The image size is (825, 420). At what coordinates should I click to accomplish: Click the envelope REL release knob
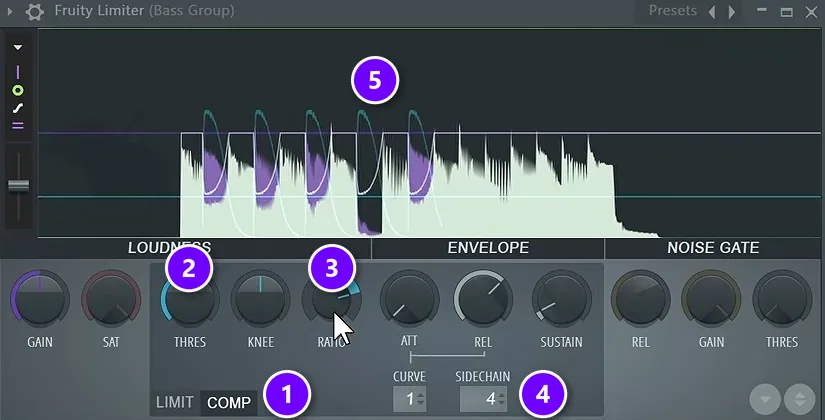(x=483, y=299)
